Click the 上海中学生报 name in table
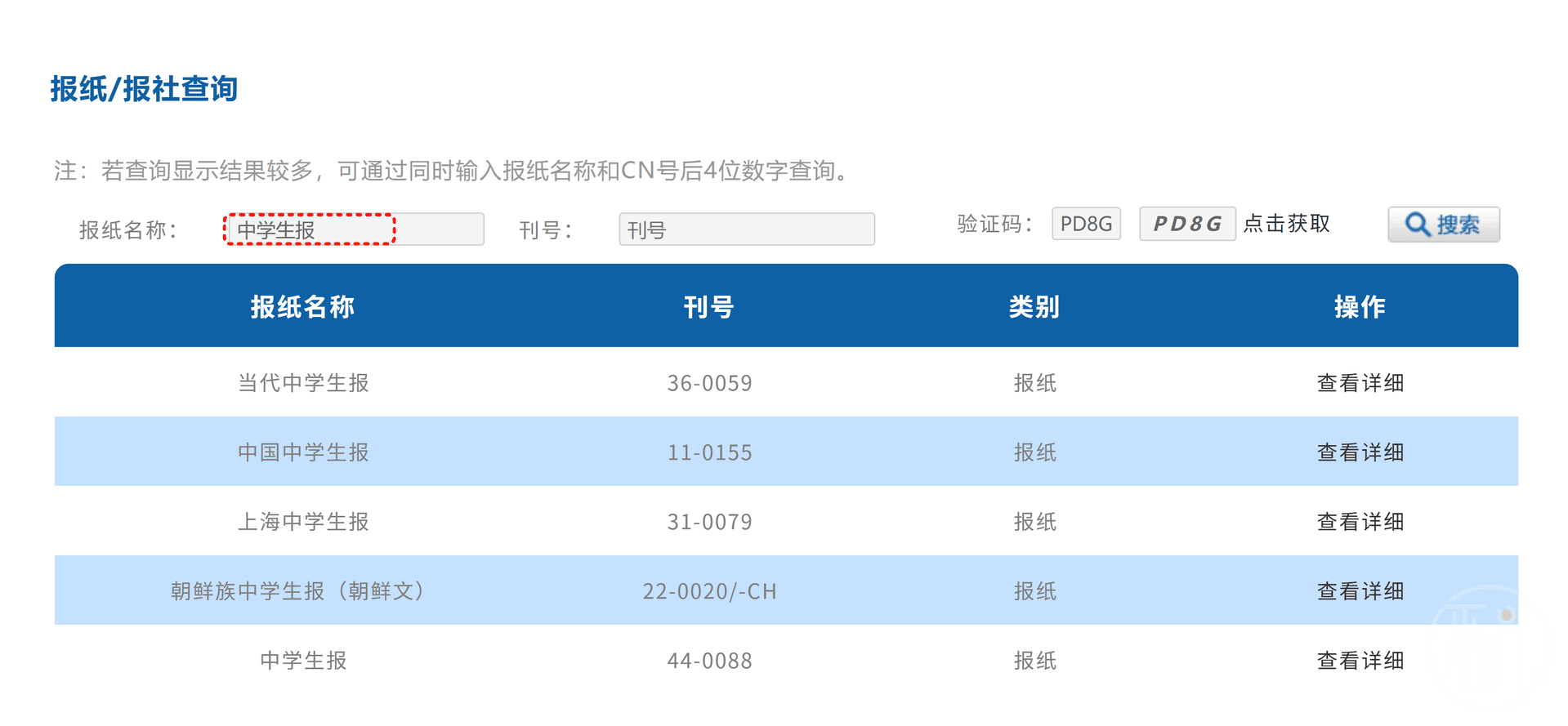 [303, 522]
